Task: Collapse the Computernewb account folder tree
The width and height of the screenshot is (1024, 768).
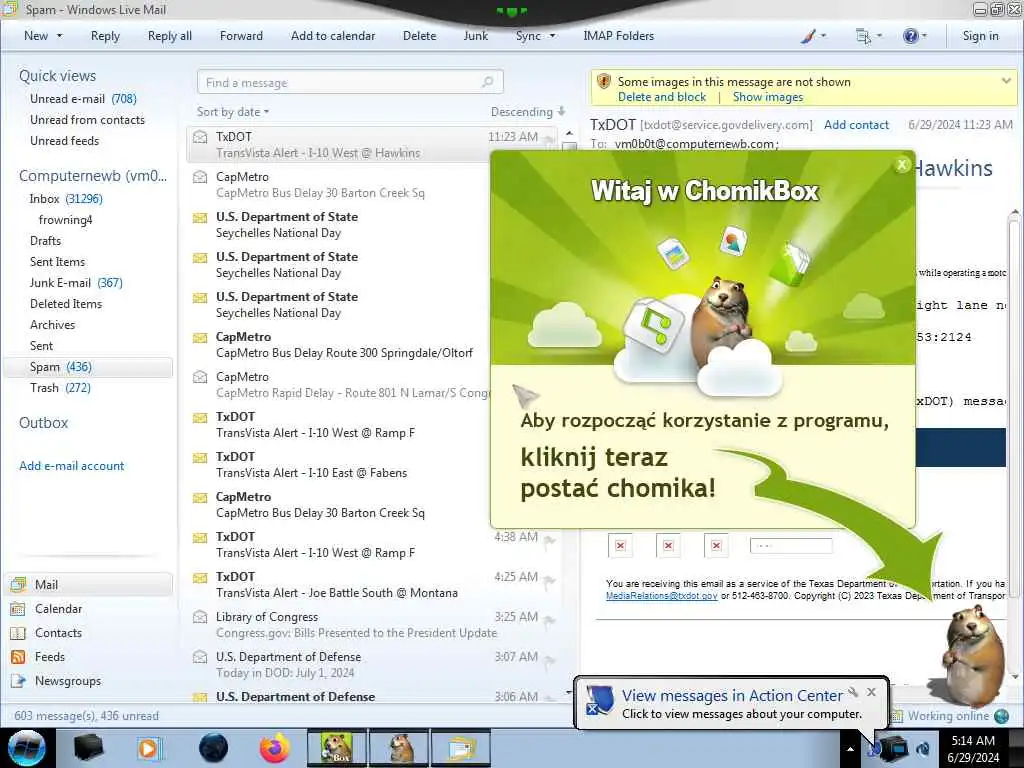Action: pyautogui.click(x=93, y=176)
